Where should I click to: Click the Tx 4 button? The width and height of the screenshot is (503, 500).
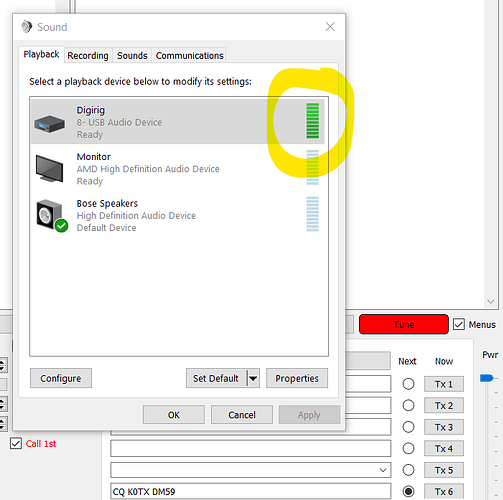[x=444, y=448]
